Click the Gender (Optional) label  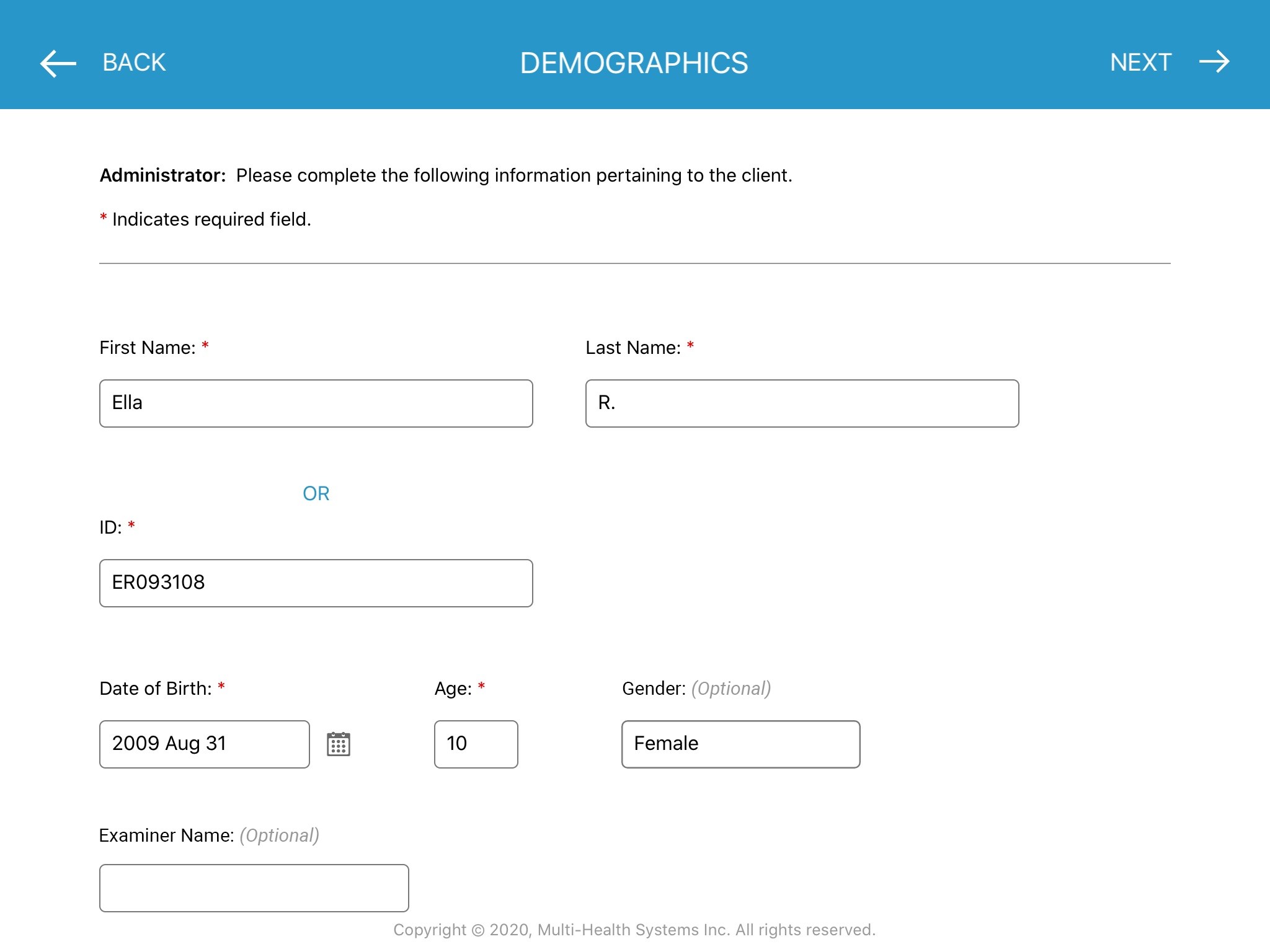coord(696,689)
